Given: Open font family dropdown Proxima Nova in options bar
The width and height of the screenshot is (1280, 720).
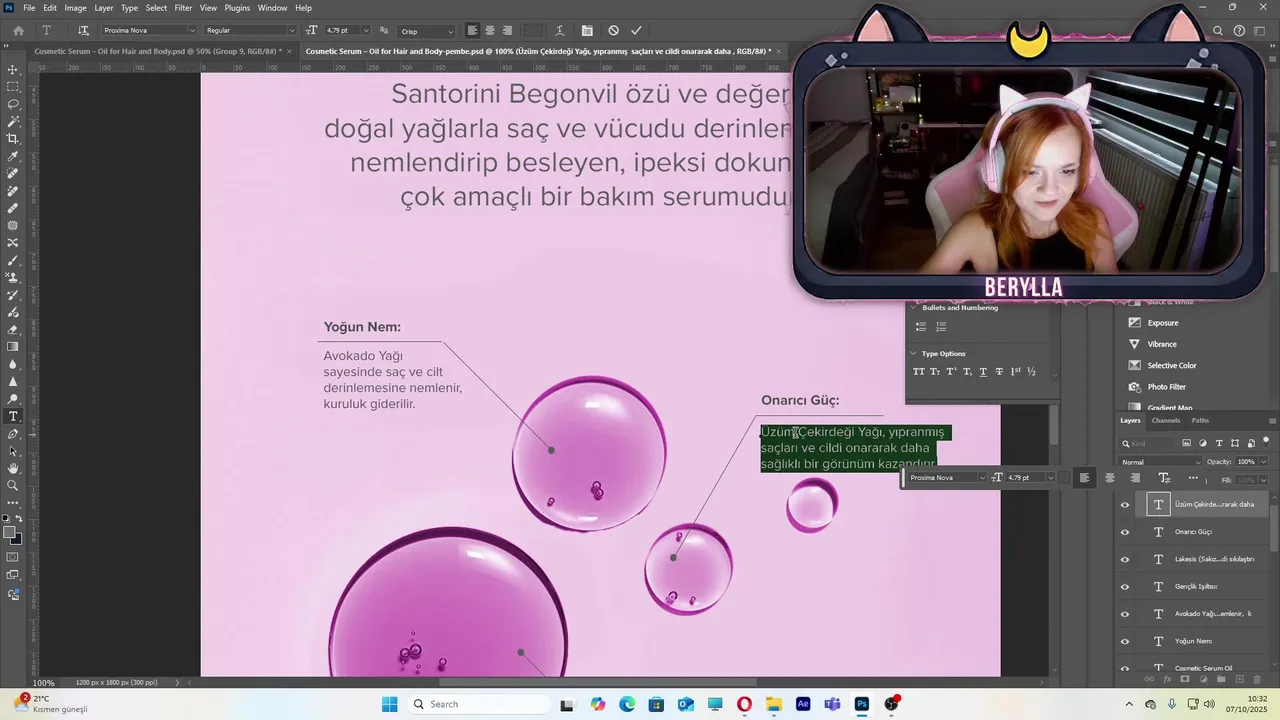Looking at the screenshot, I should point(149,31).
